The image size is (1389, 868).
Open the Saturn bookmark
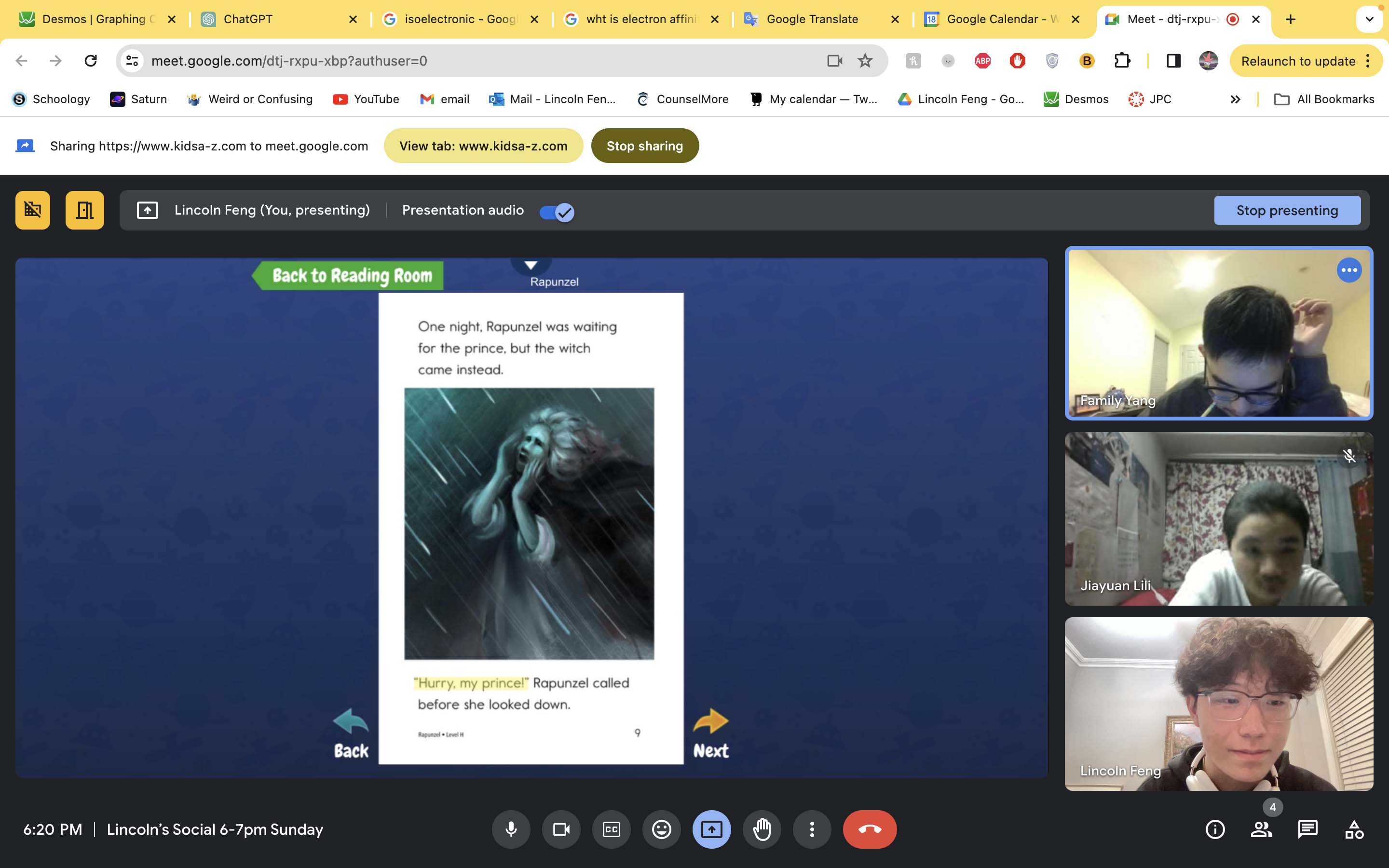(138, 99)
